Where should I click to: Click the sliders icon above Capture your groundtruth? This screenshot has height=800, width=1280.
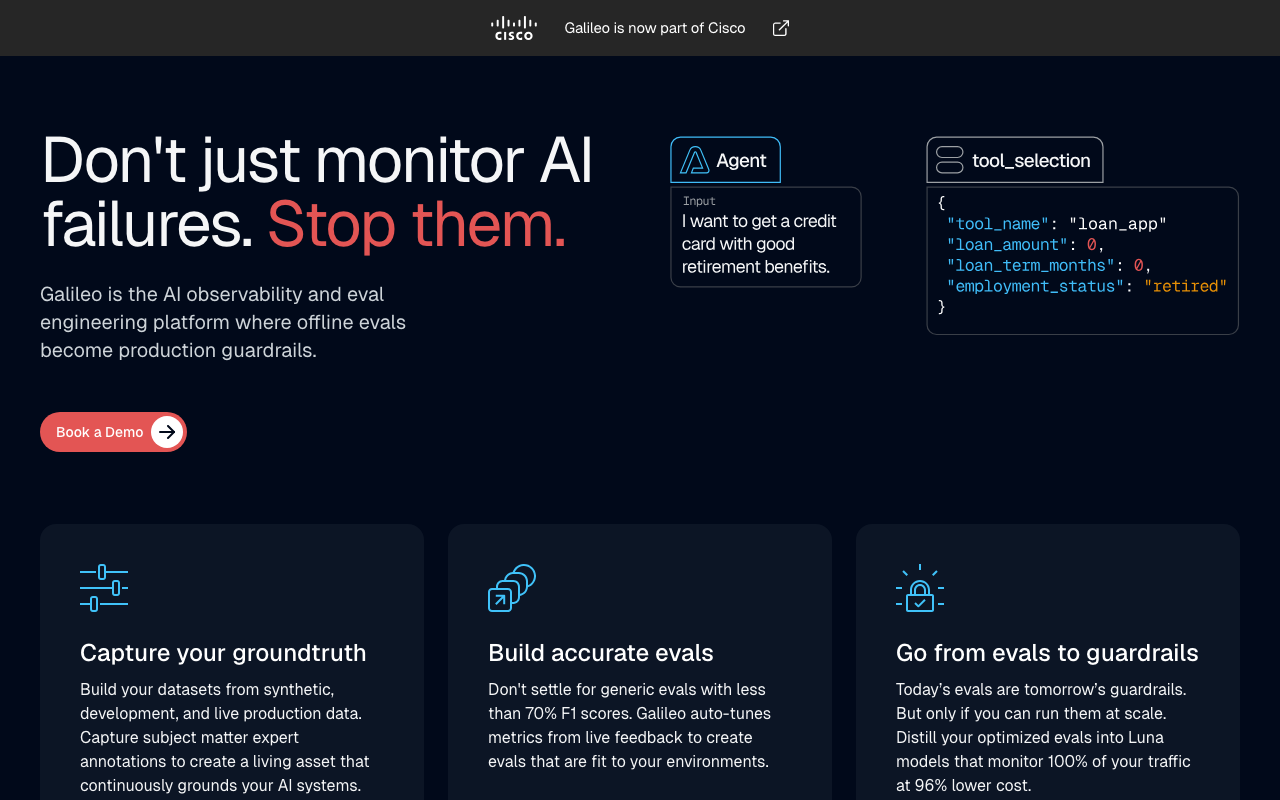(x=104, y=588)
